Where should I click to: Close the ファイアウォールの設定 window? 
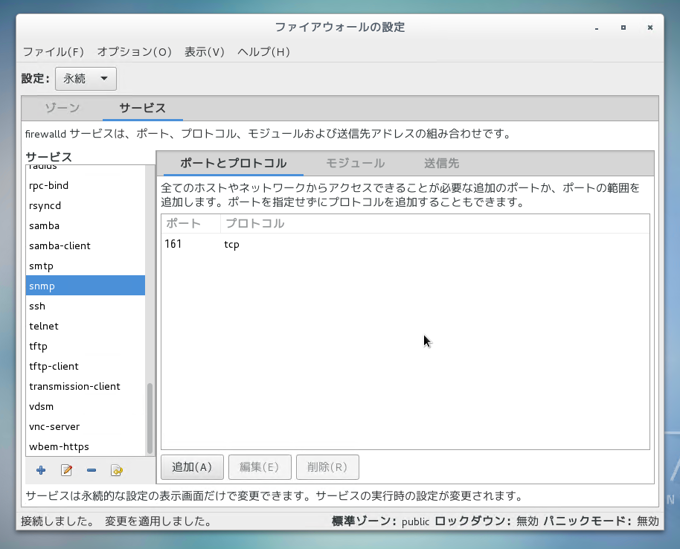click(x=650, y=27)
